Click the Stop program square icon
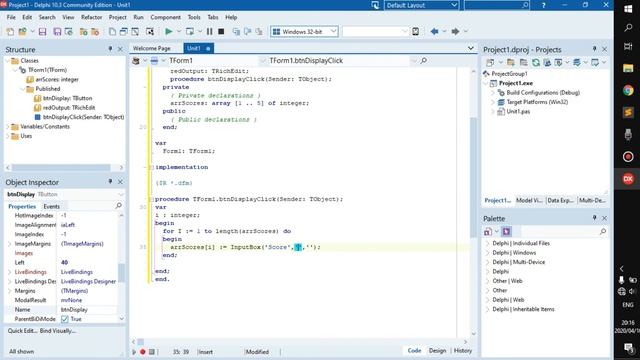This screenshot has height=360, width=640. coord(221,31)
